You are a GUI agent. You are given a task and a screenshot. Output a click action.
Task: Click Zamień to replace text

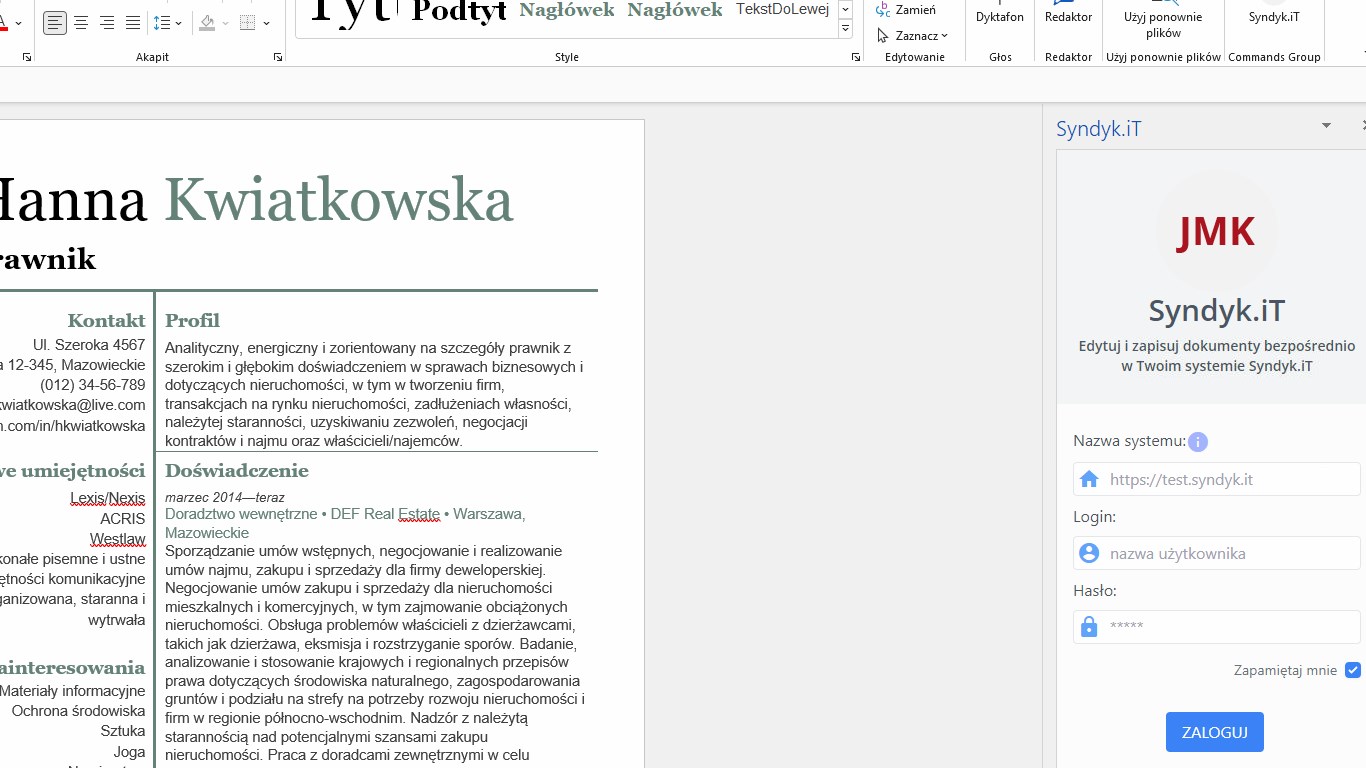(x=906, y=10)
